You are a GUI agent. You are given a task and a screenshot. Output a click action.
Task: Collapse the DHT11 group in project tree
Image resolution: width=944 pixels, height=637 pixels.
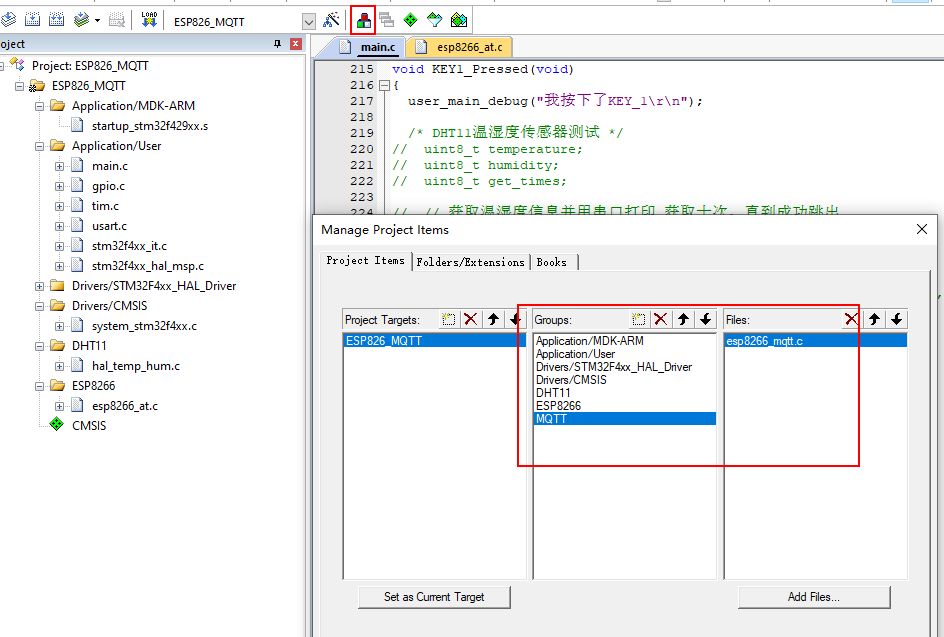[39, 346]
